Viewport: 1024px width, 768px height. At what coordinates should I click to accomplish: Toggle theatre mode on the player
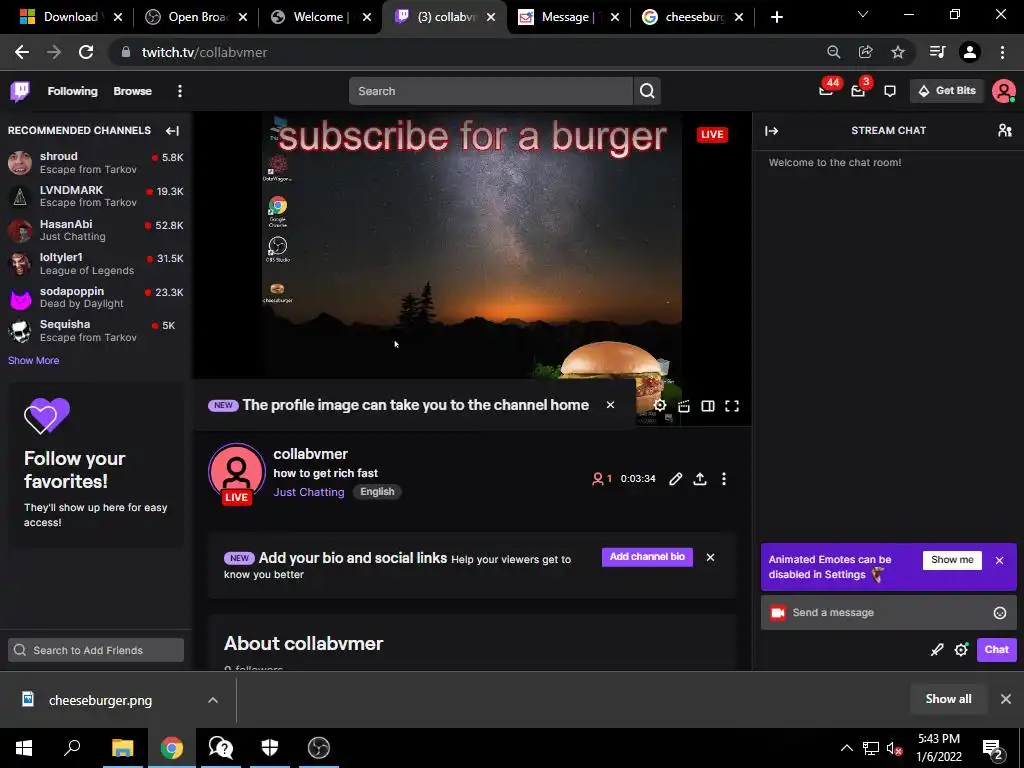coord(708,406)
